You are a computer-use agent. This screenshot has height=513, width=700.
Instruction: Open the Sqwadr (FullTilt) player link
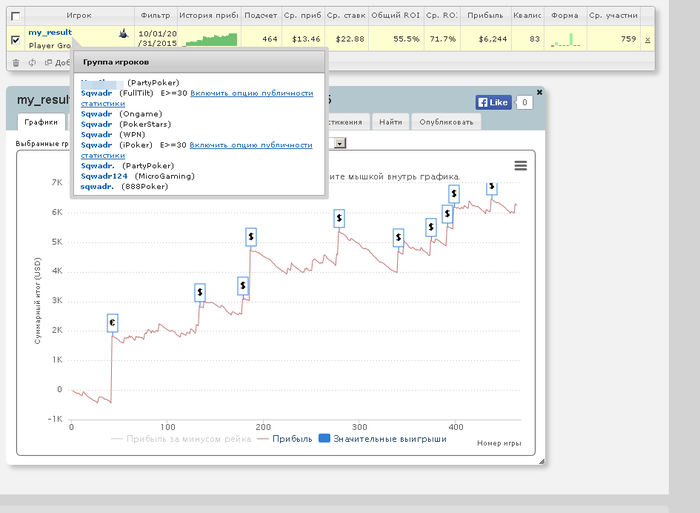pos(96,93)
